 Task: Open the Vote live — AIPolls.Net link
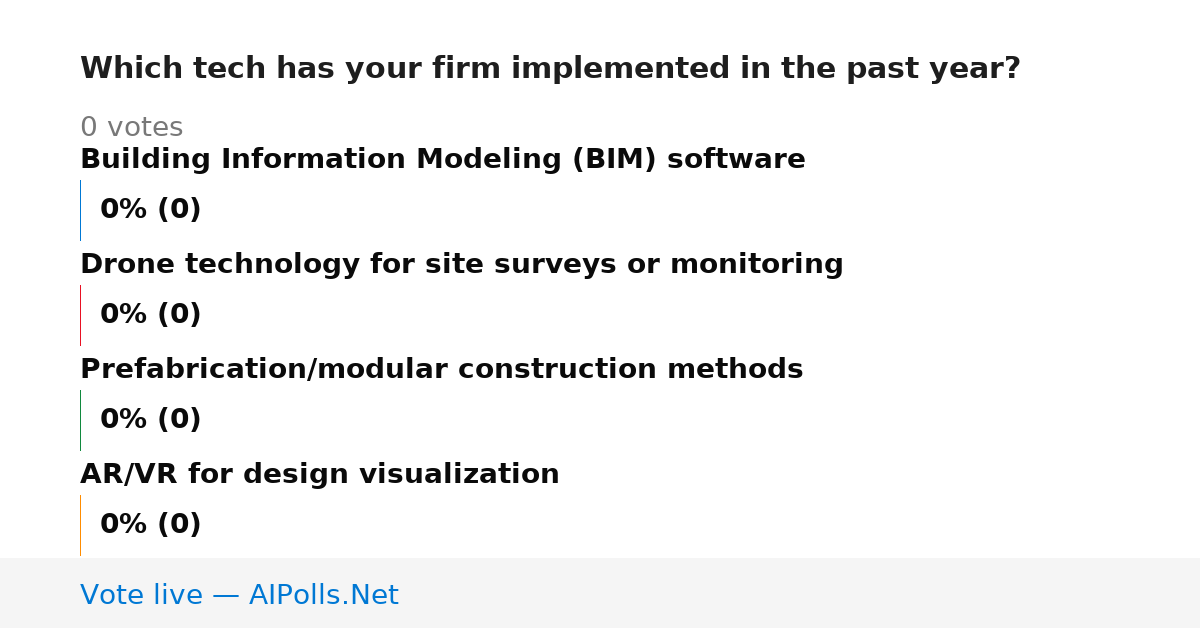(240, 596)
